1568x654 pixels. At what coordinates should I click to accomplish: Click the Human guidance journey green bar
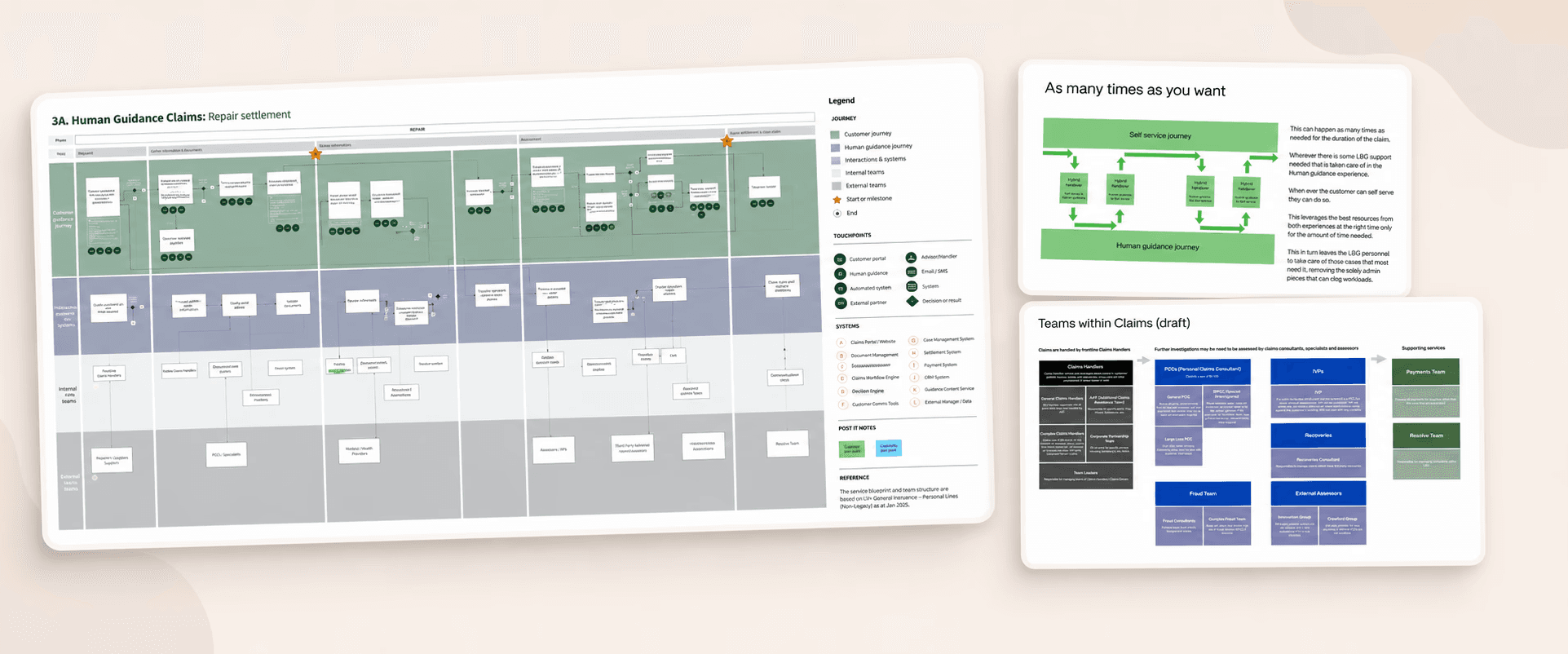tap(1158, 246)
